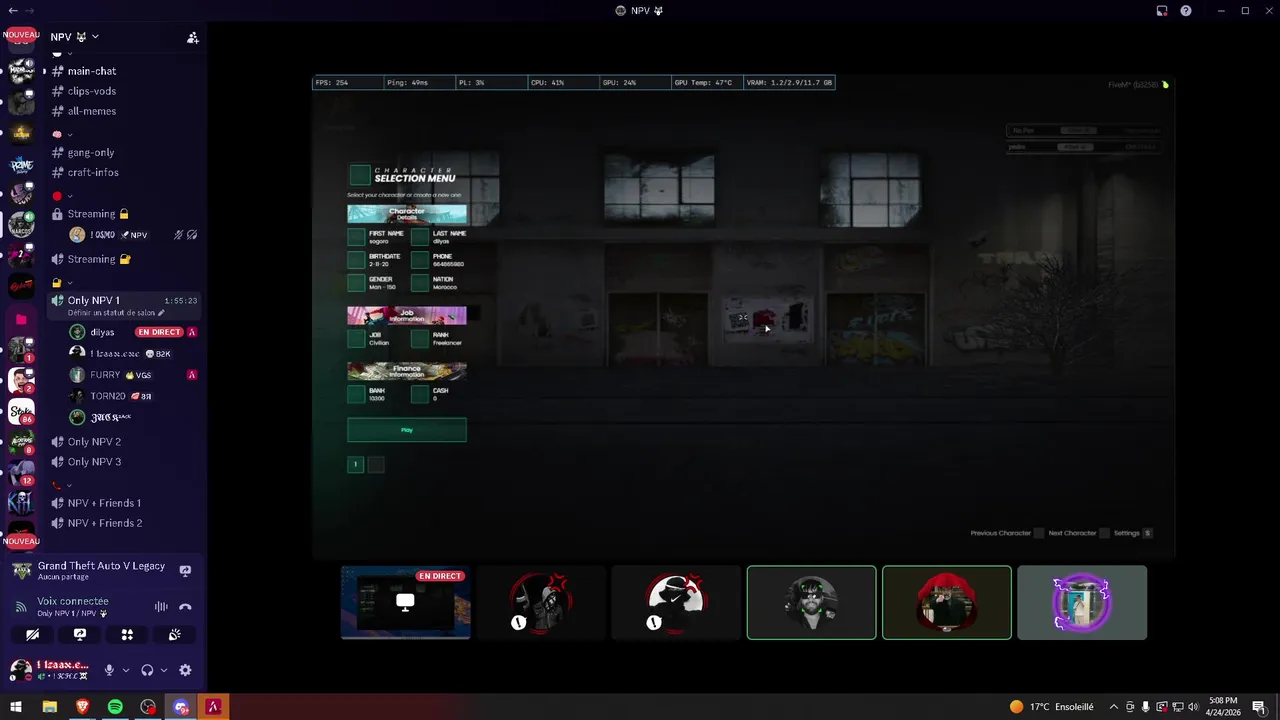Launch Brave browser from the taskbar

tap(82, 707)
